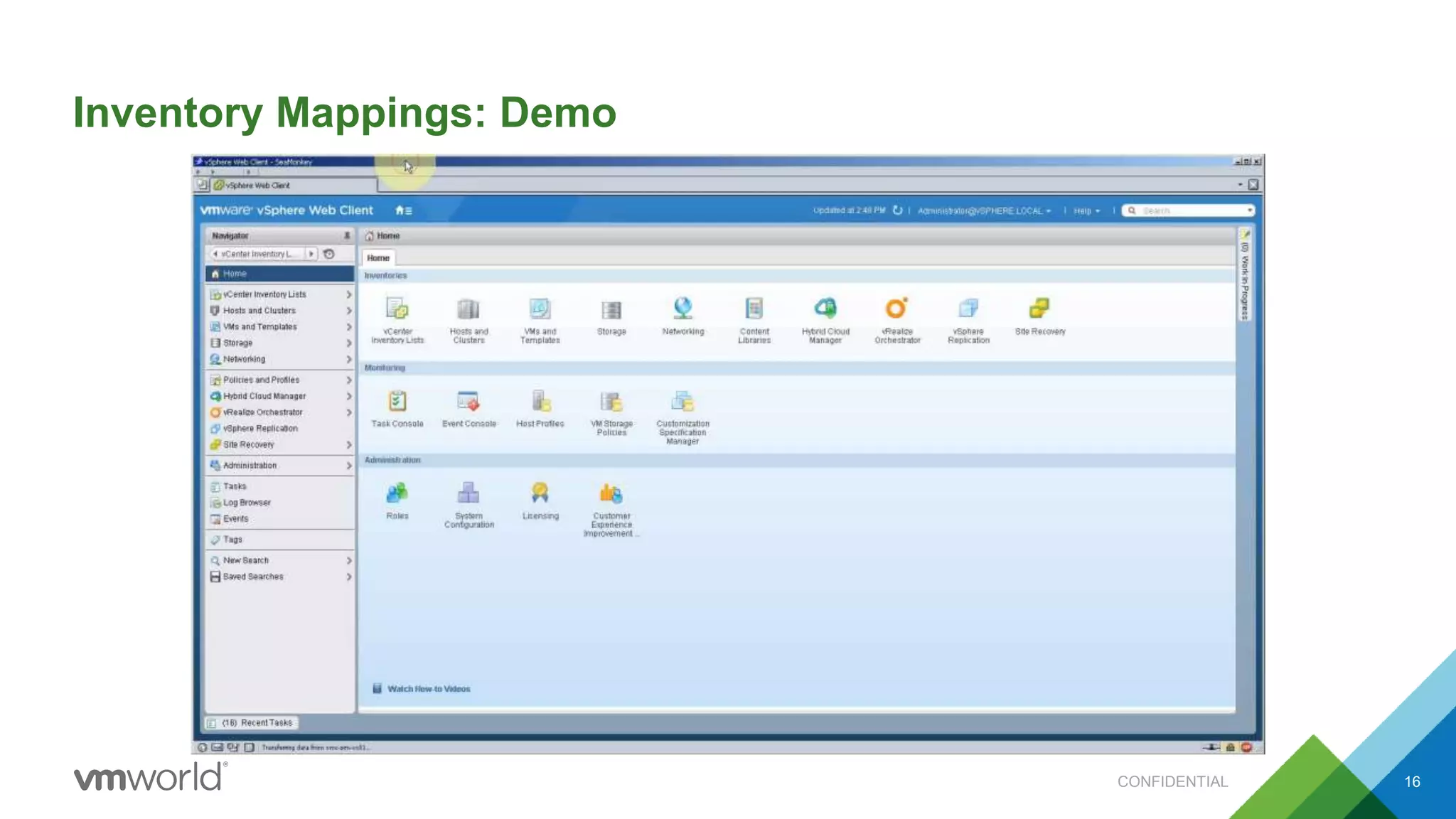Open vRealize Orchestrator icon in Inventories
The width and height of the screenshot is (1456, 819).
point(896,309)
